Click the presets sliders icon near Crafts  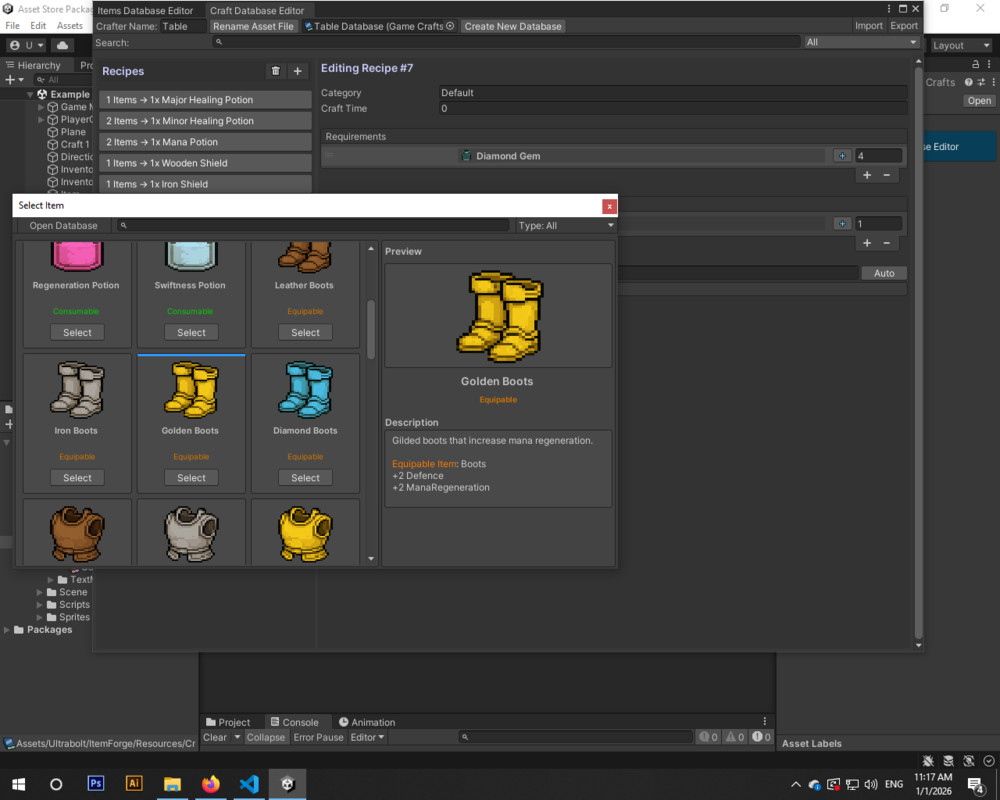click(x=981, y=82)
